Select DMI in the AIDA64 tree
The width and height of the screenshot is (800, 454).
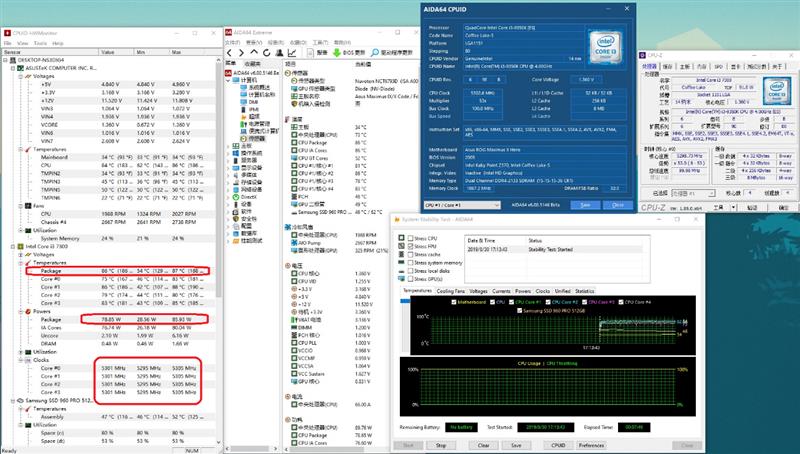click(x=249, y=102)
